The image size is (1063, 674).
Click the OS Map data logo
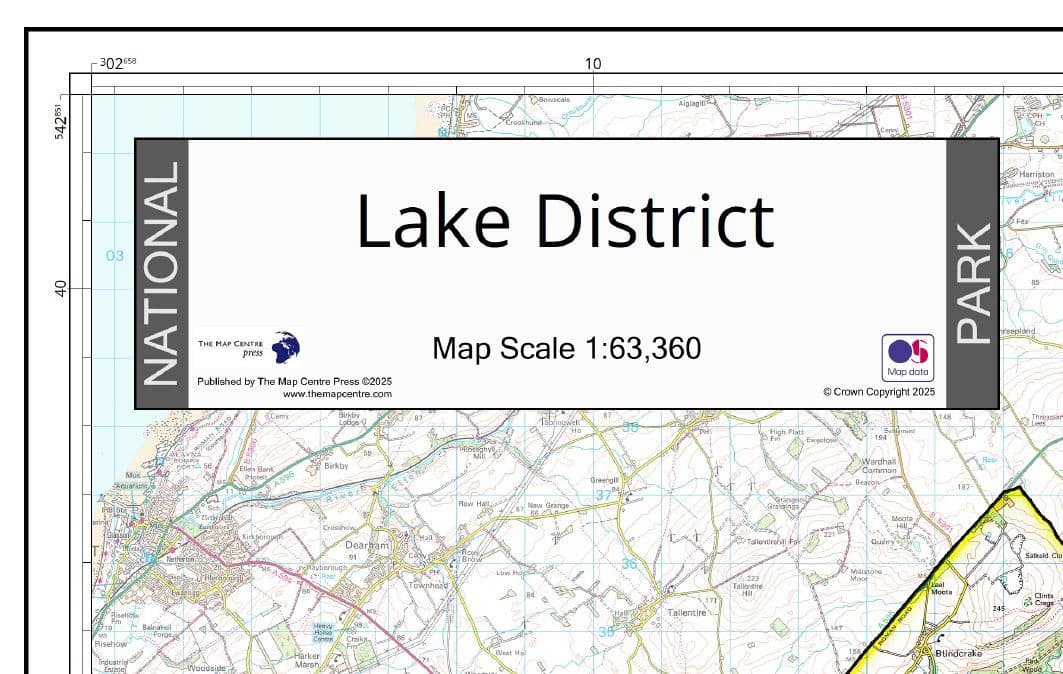(x=907, y=357)
